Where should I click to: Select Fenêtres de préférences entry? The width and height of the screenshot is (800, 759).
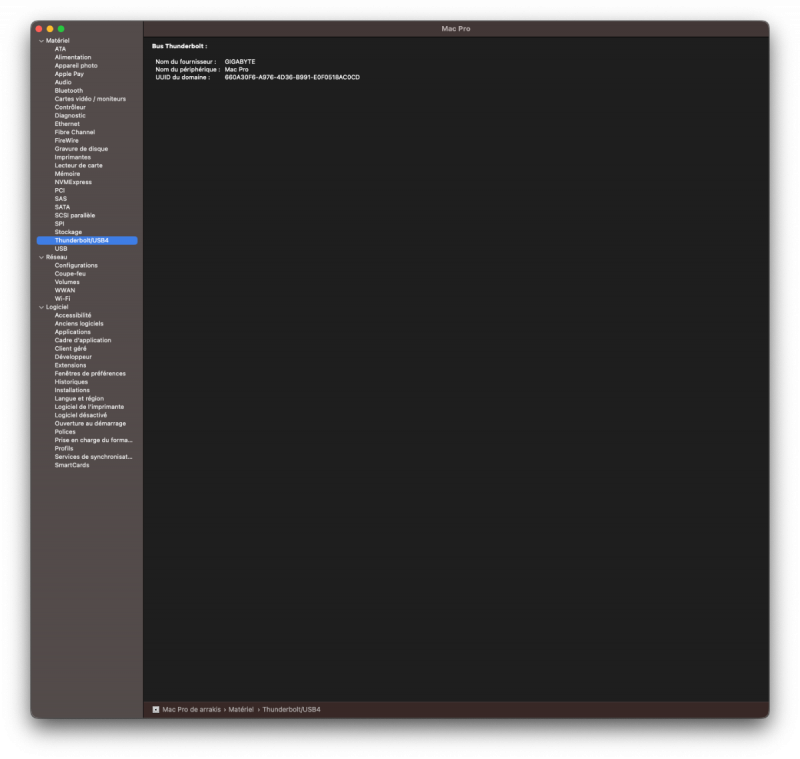point(90,374)
